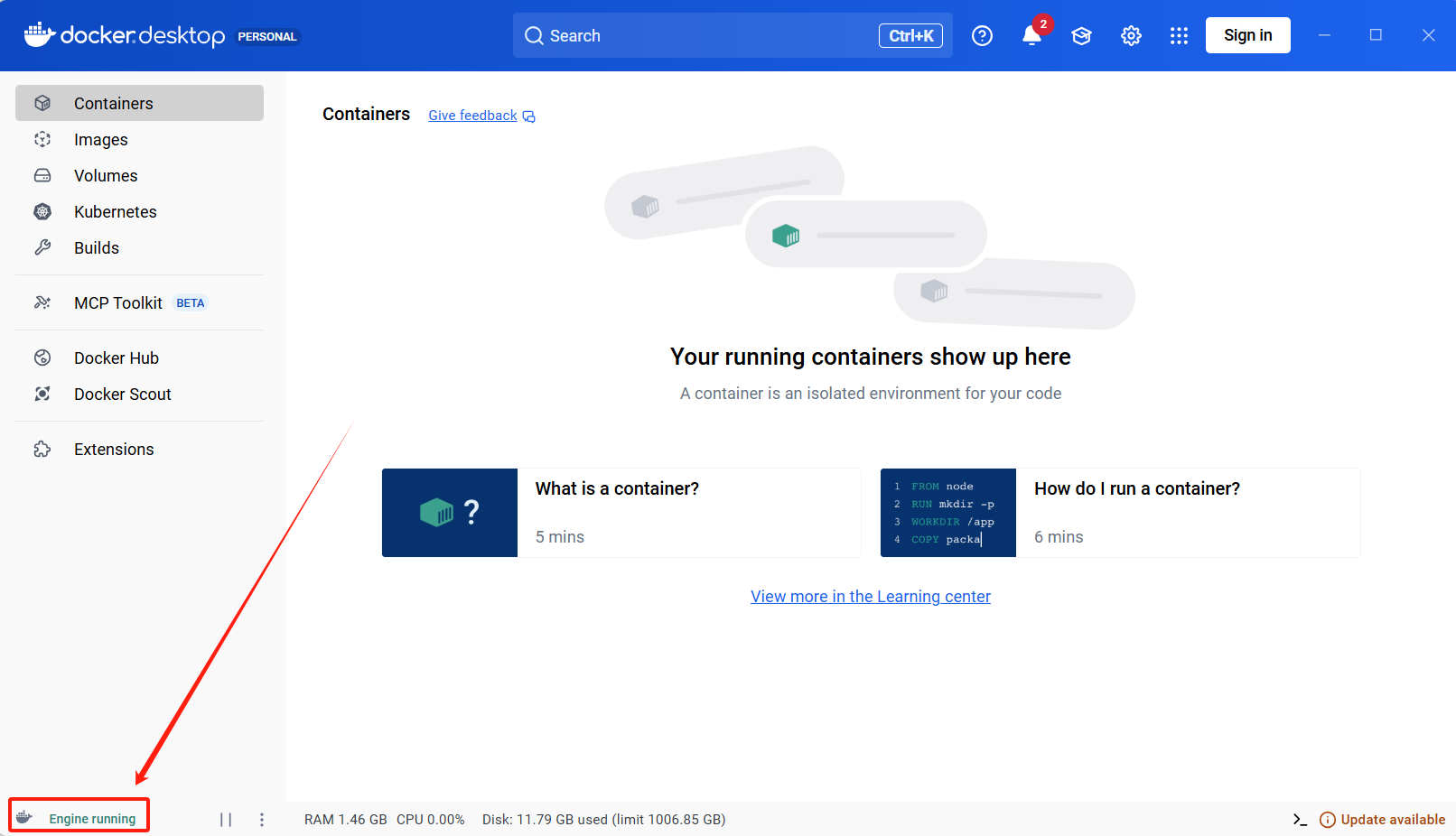Select the MCP Toolkit menu item
Screen dimensions: 1456x836
coord(139,302)
